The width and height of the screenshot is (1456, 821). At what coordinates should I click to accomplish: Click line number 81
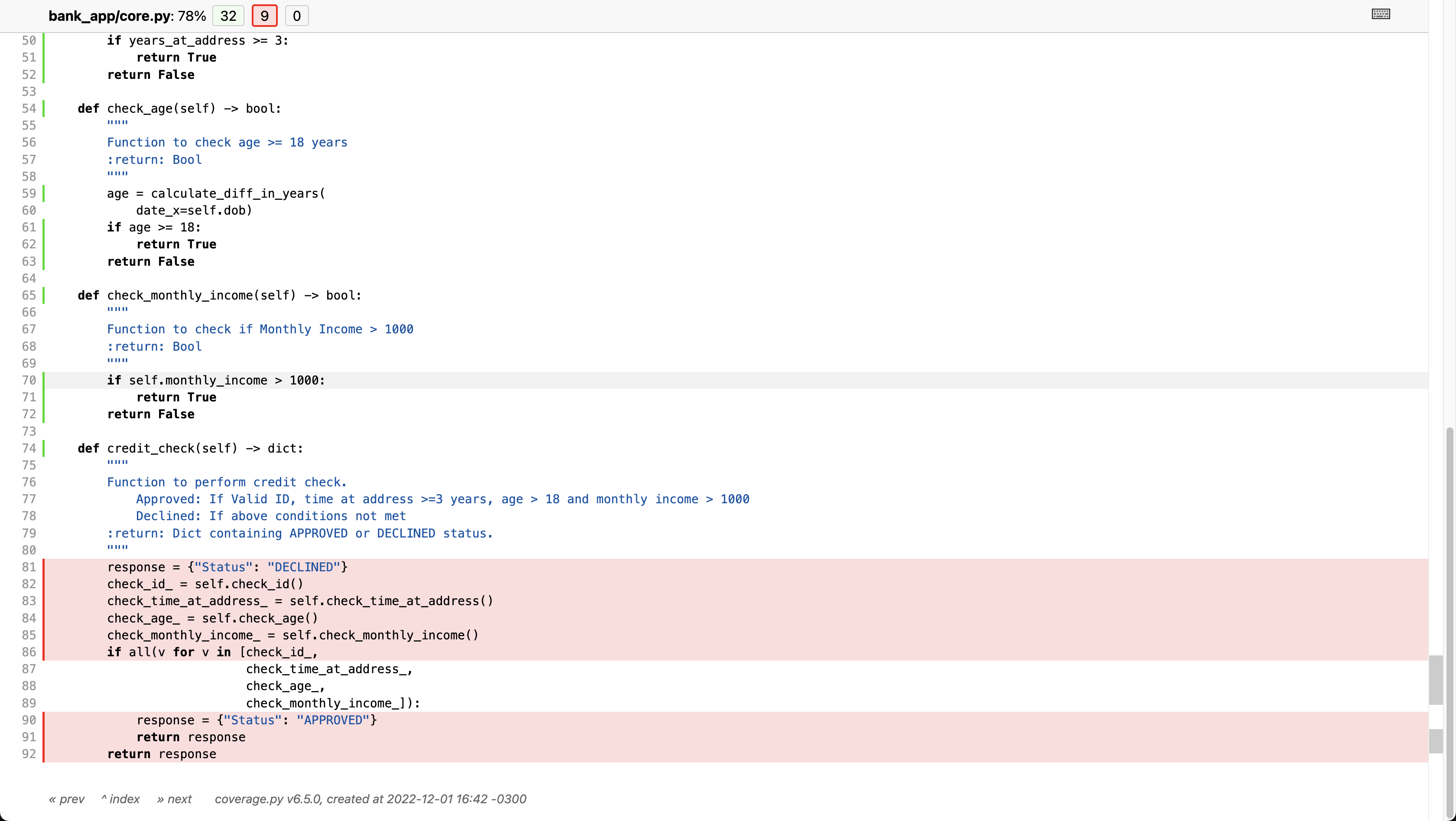29,567
